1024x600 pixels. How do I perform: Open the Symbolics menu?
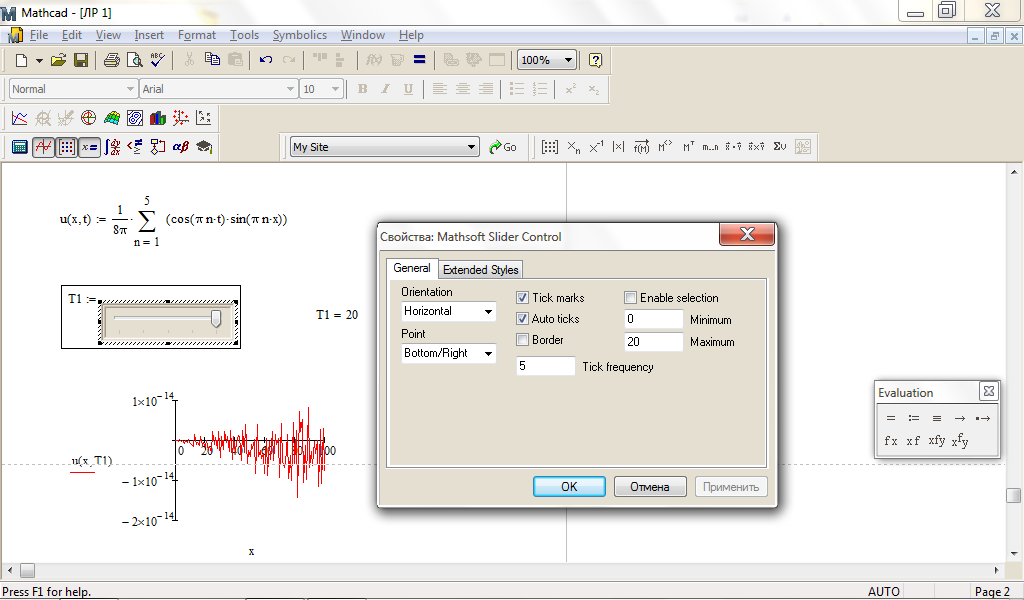pos(300,35)
